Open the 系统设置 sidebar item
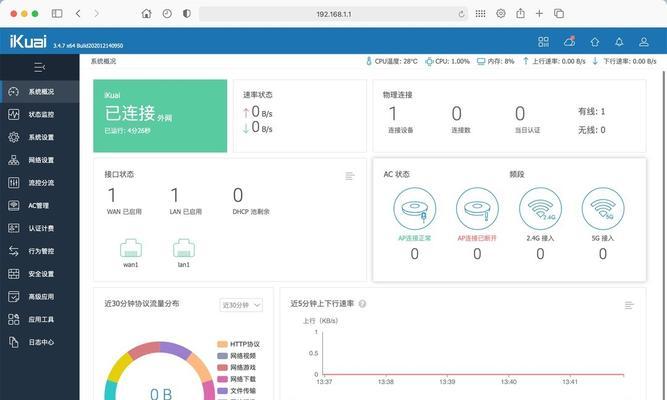 [40, 137]
